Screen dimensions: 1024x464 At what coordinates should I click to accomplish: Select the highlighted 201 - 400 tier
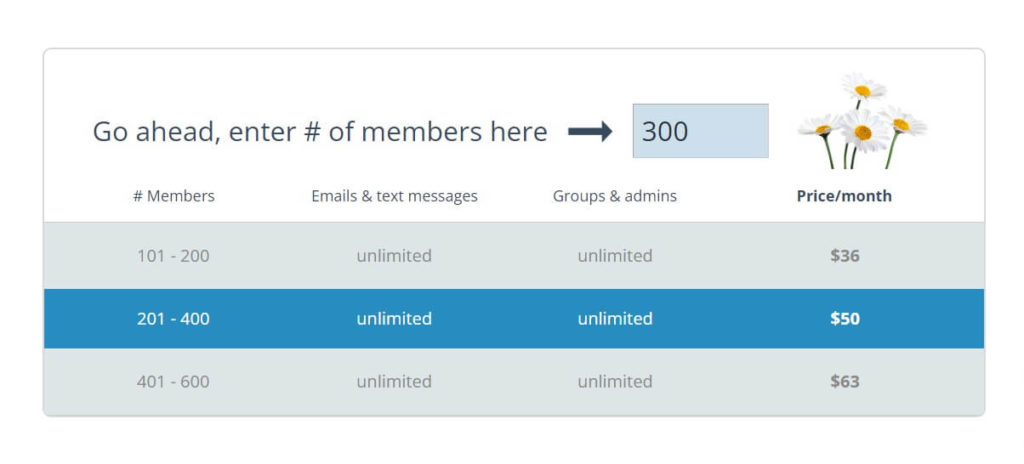(x=173, y=319)
